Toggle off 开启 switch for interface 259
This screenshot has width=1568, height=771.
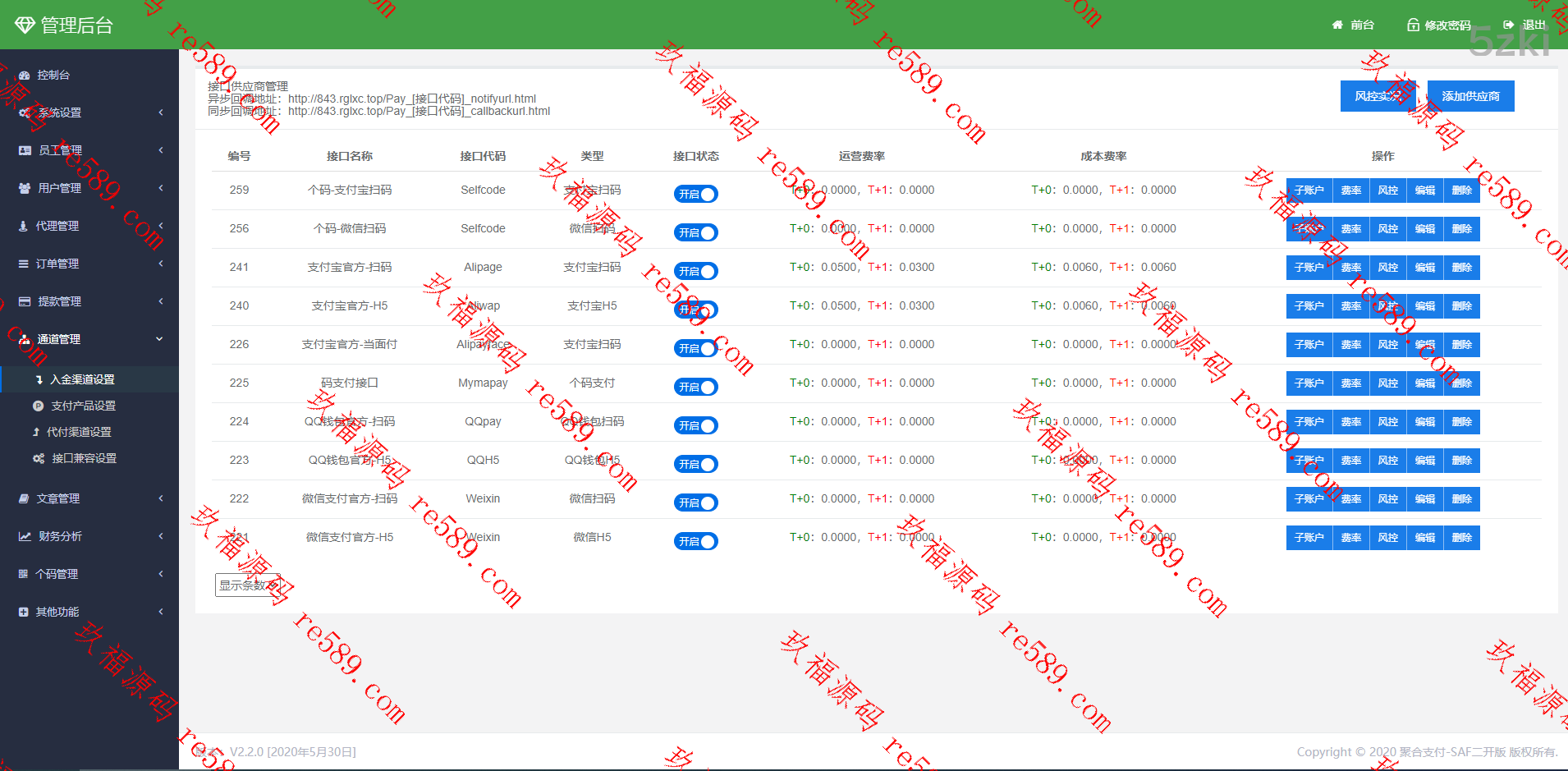click(x=695, y=195)
